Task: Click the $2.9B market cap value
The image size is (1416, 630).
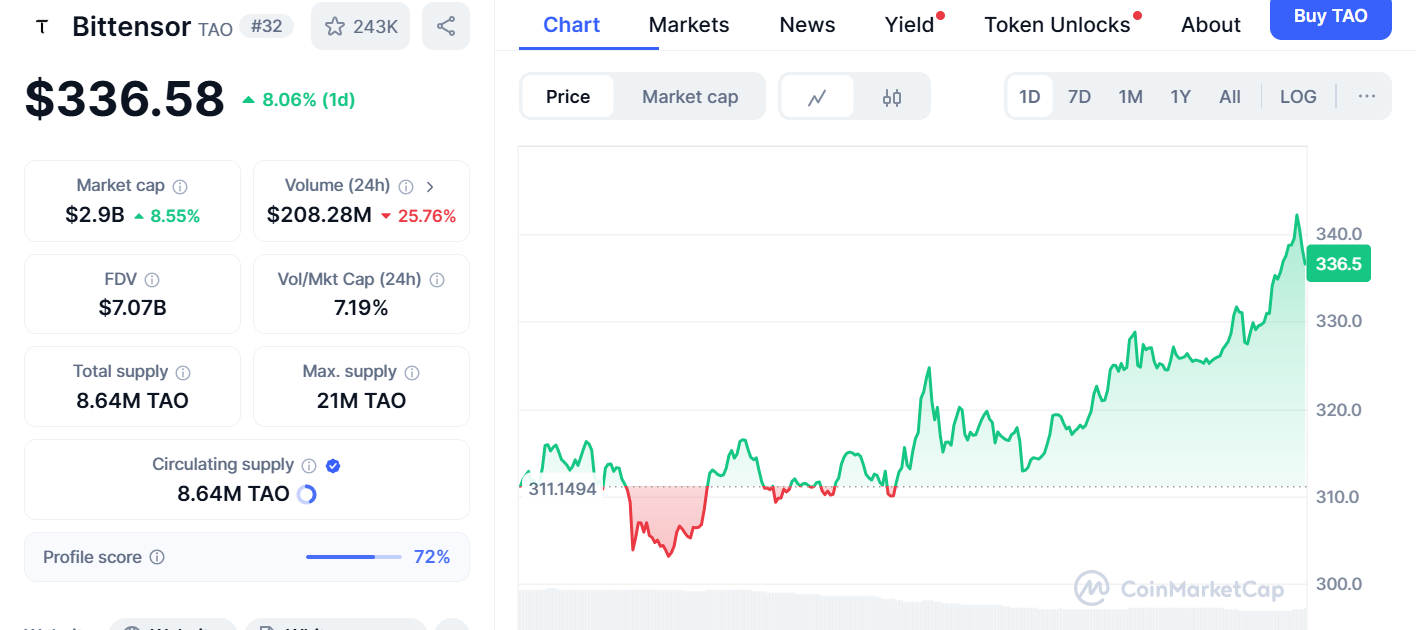Action: 95,215
